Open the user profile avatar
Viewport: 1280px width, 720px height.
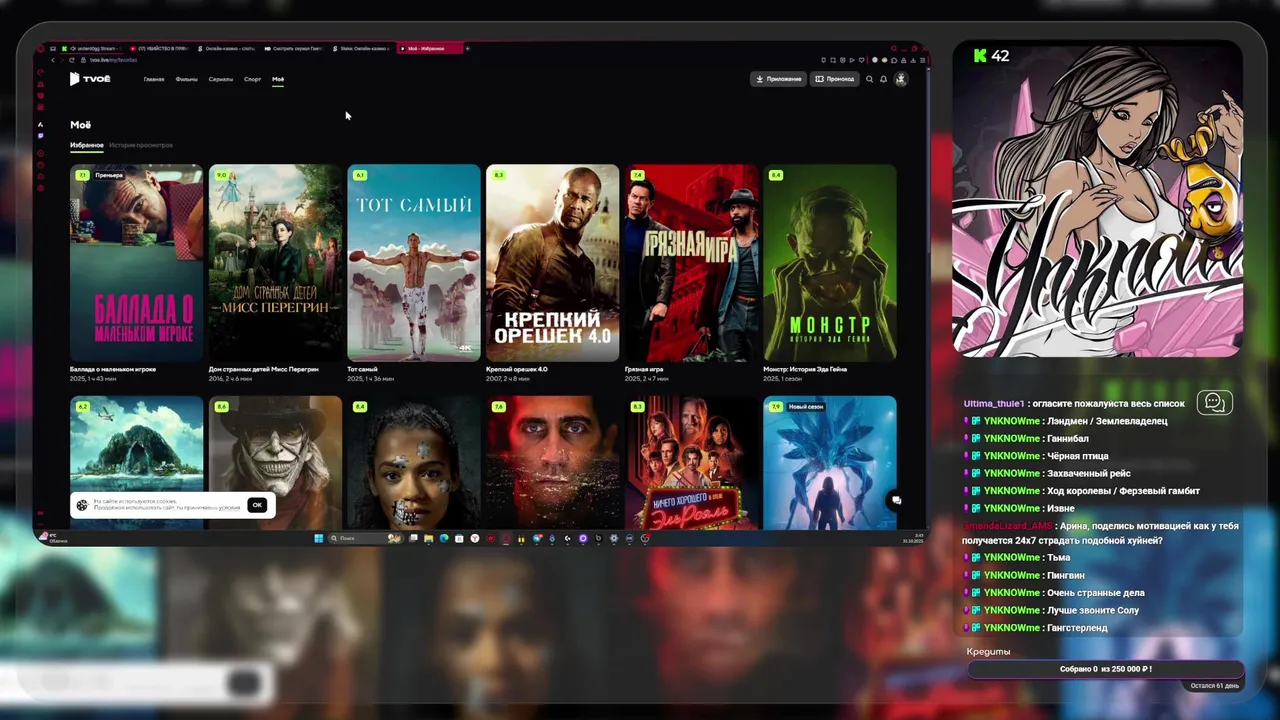(x=900, y=79)
